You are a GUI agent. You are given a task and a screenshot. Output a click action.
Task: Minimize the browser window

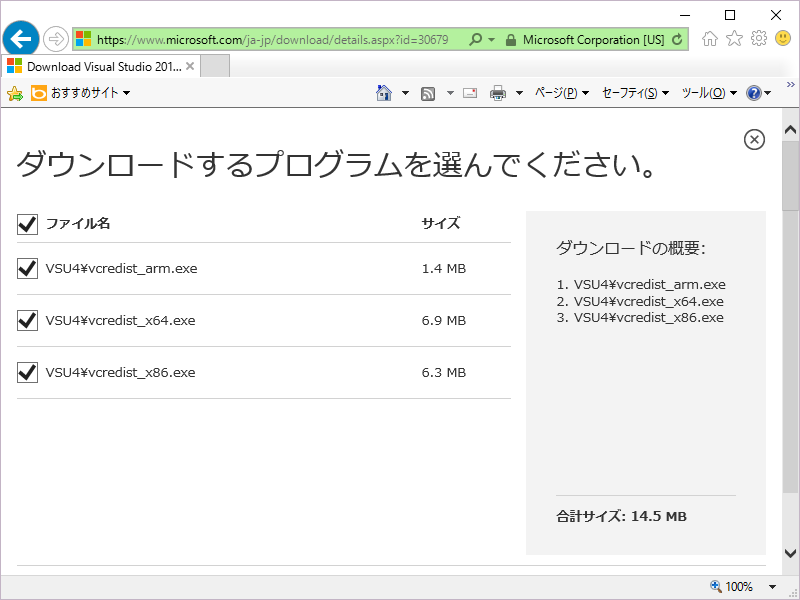coord(685,15)
